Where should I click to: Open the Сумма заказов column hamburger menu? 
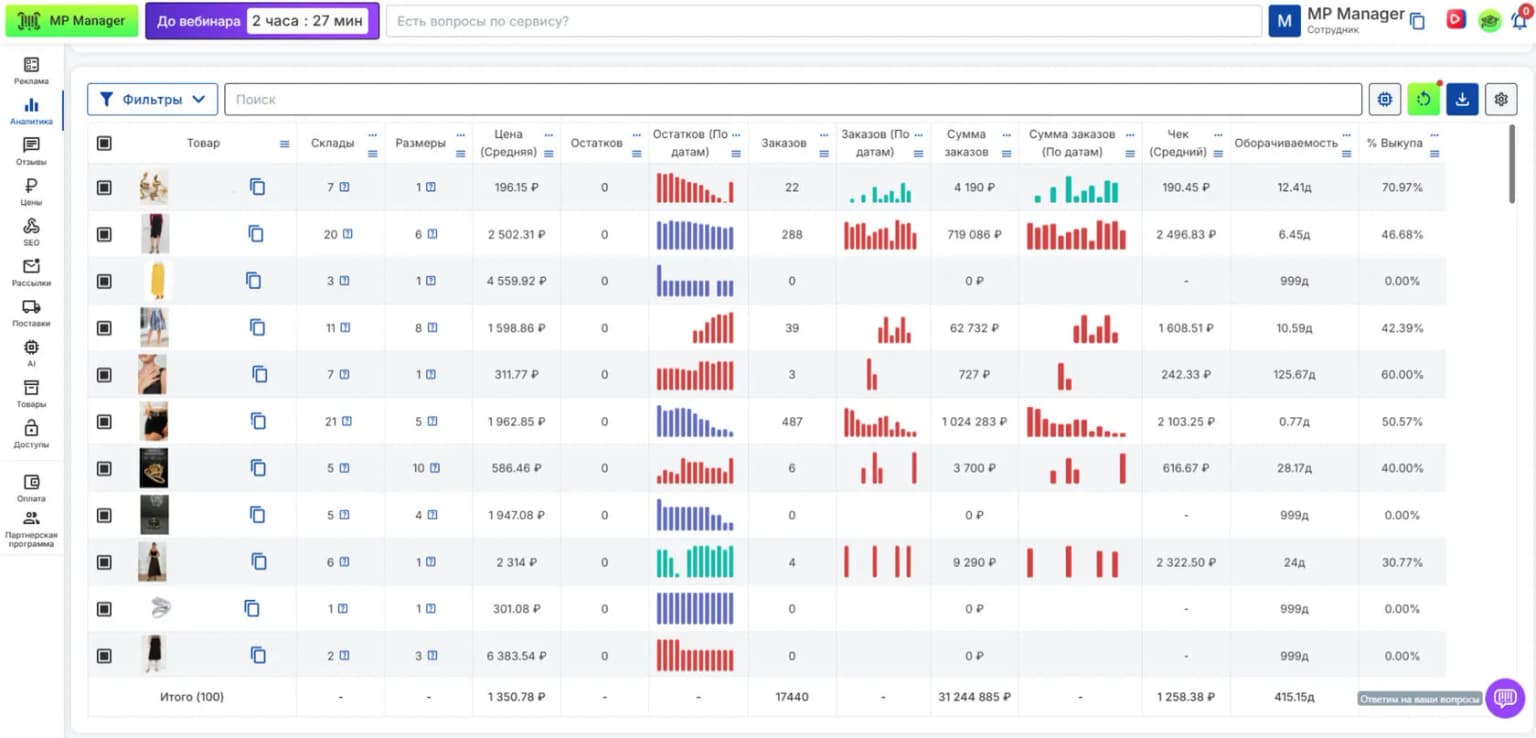(1006, 153)
